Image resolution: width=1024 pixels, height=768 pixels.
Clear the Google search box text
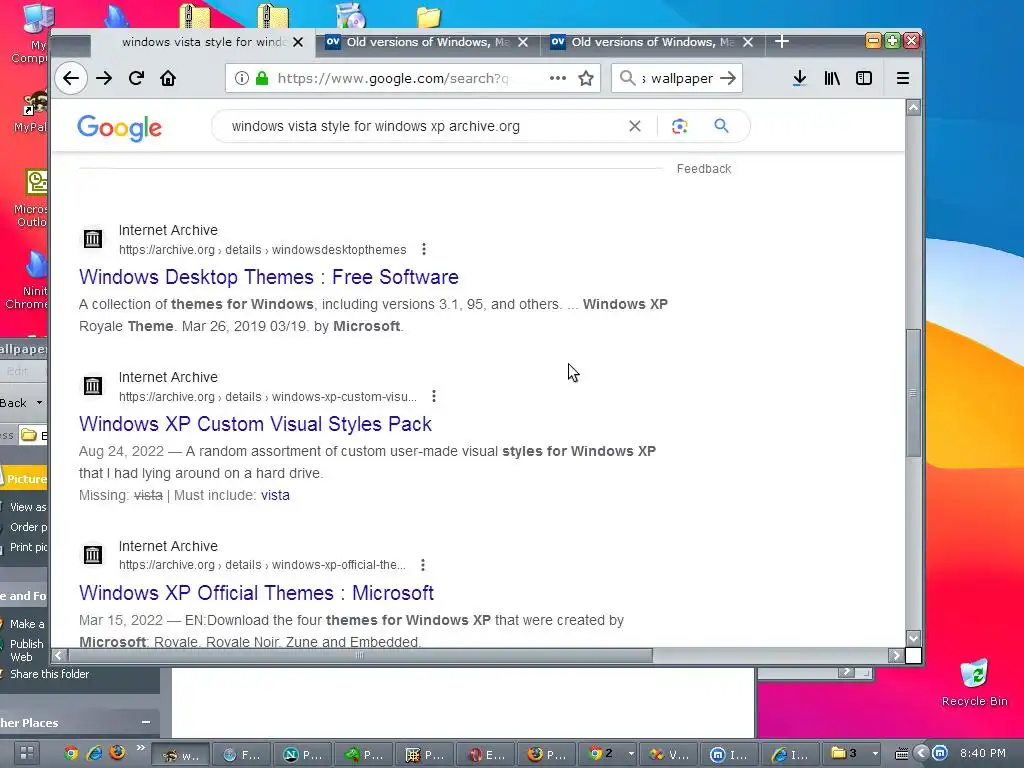[635, 126]
